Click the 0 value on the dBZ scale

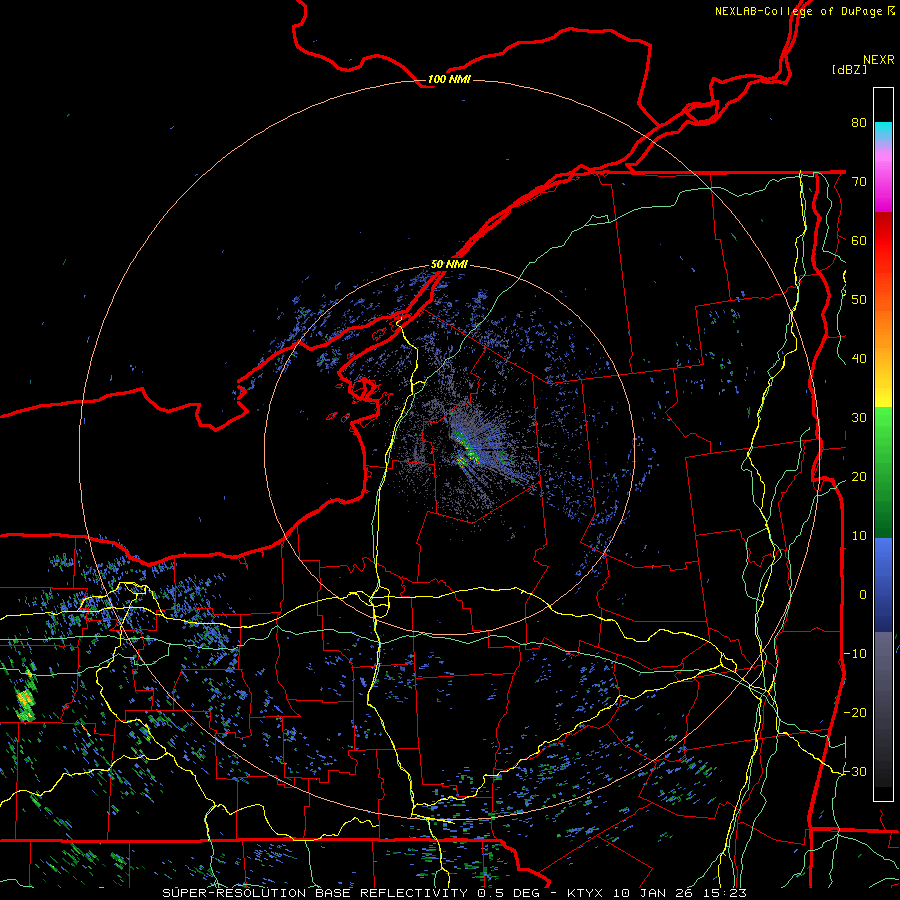pos(862,595)
